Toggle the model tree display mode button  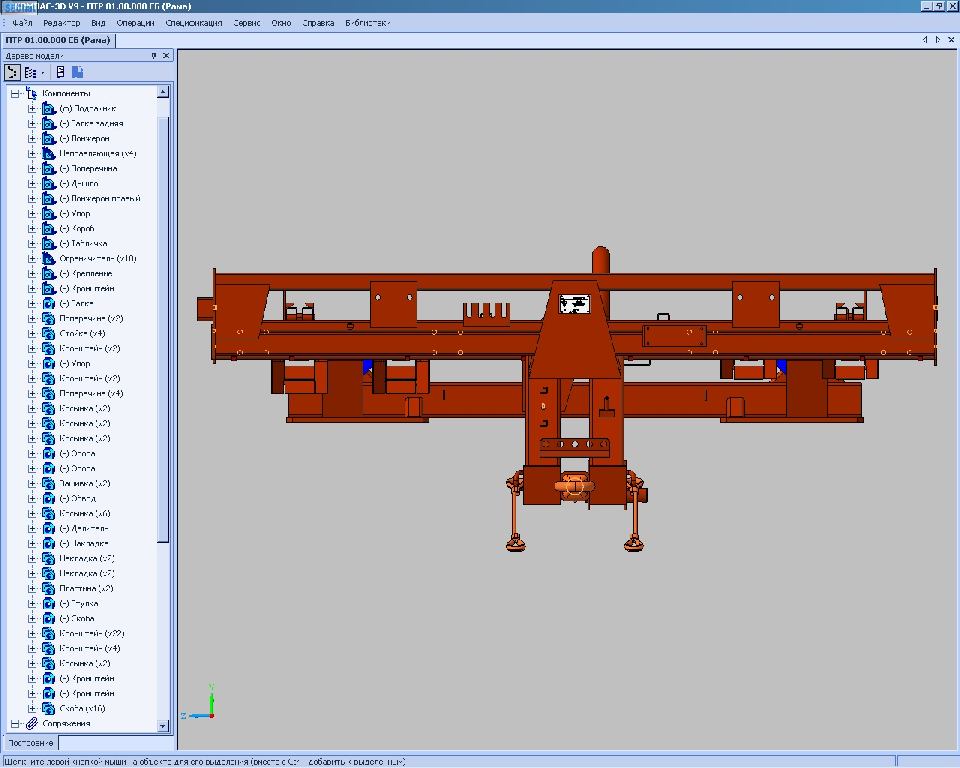point(12,72)
